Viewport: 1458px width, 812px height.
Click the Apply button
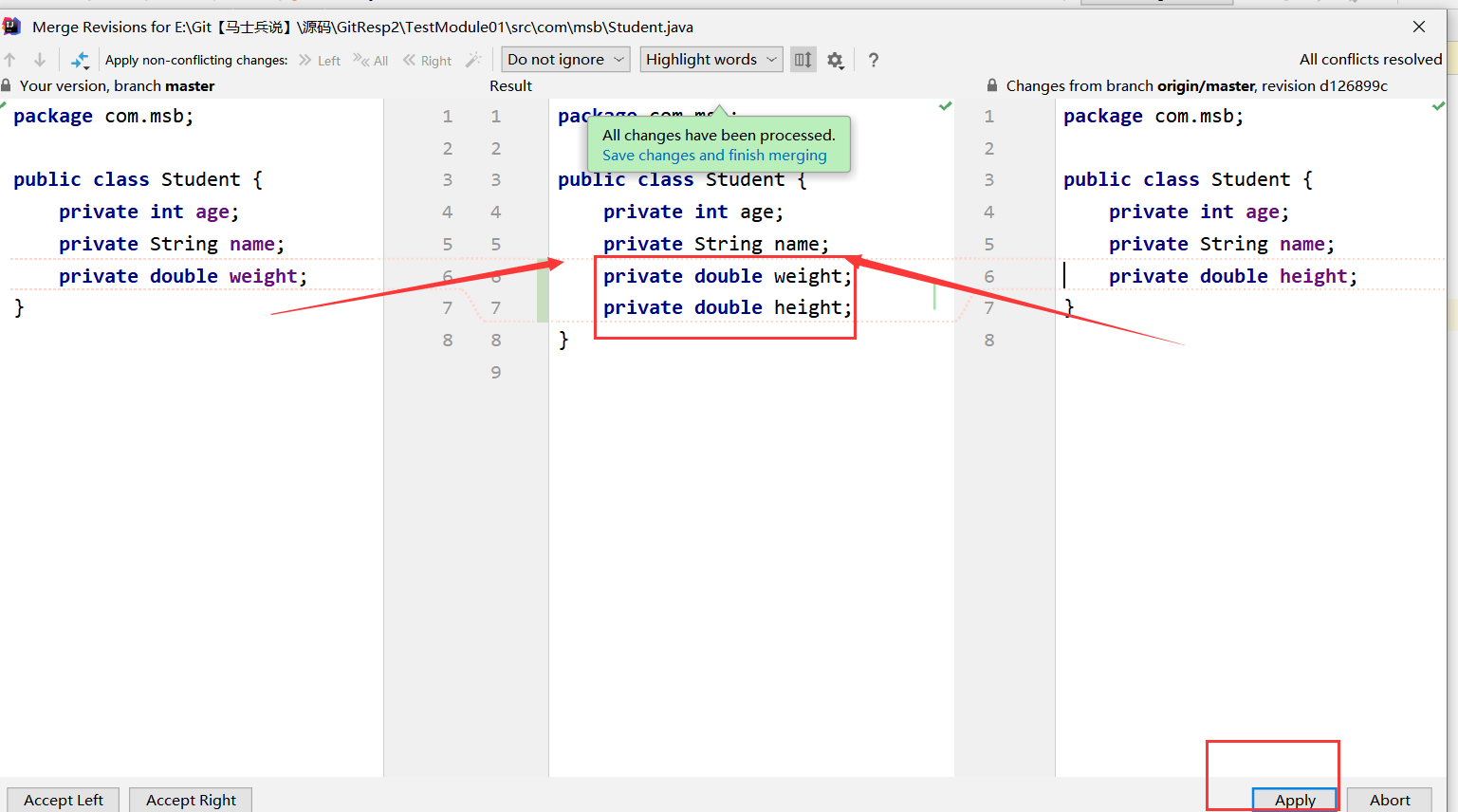(1295, 800)
